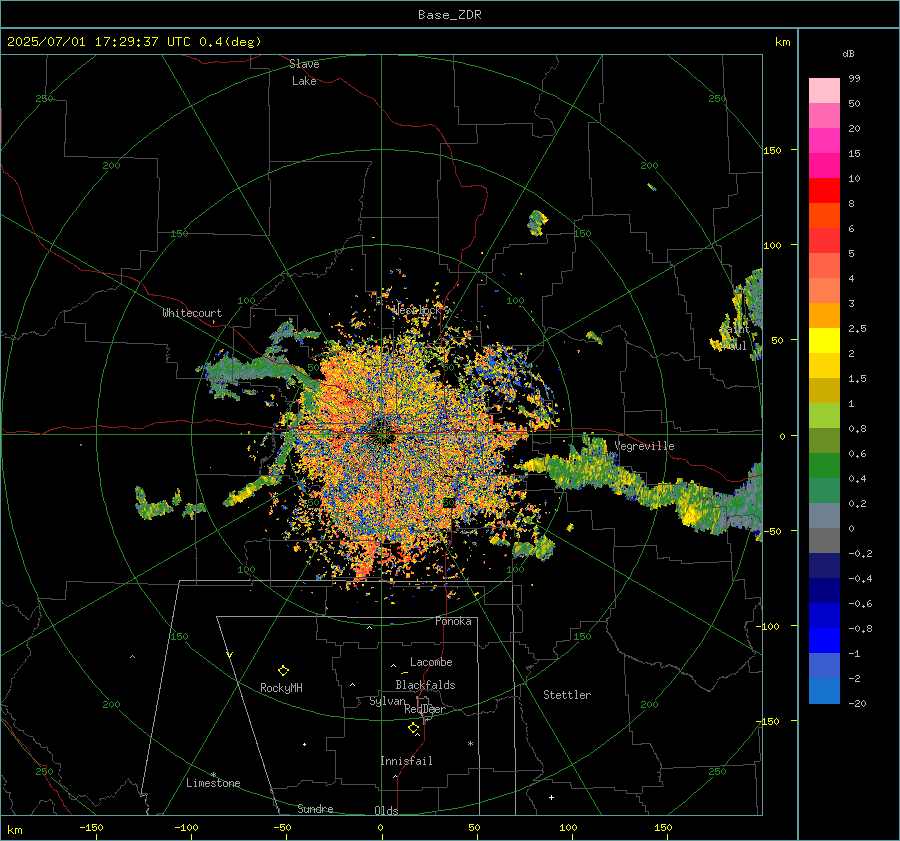Select the Innisfail city label

[x=406, y=761]
